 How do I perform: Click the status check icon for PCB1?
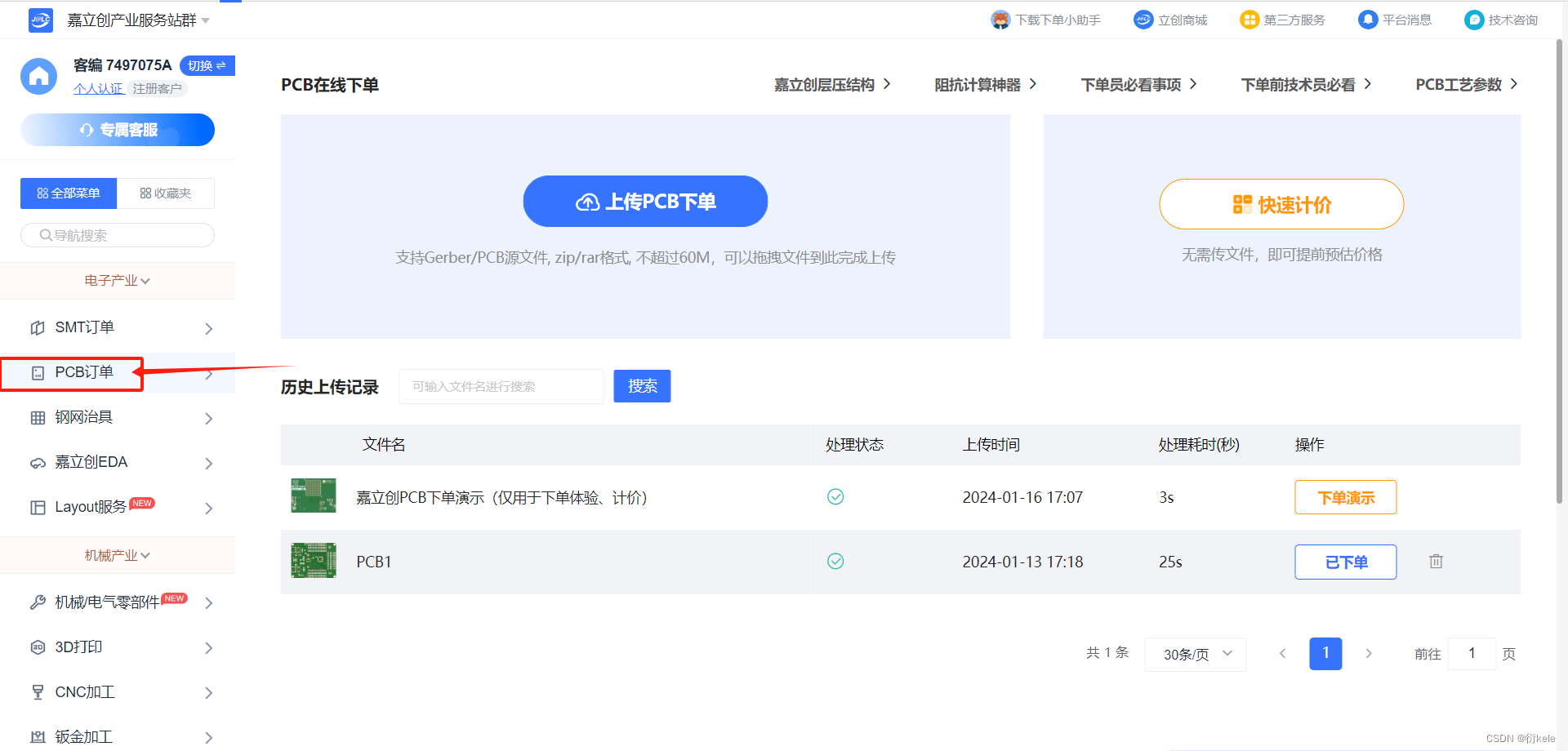[x=835, y=561]
